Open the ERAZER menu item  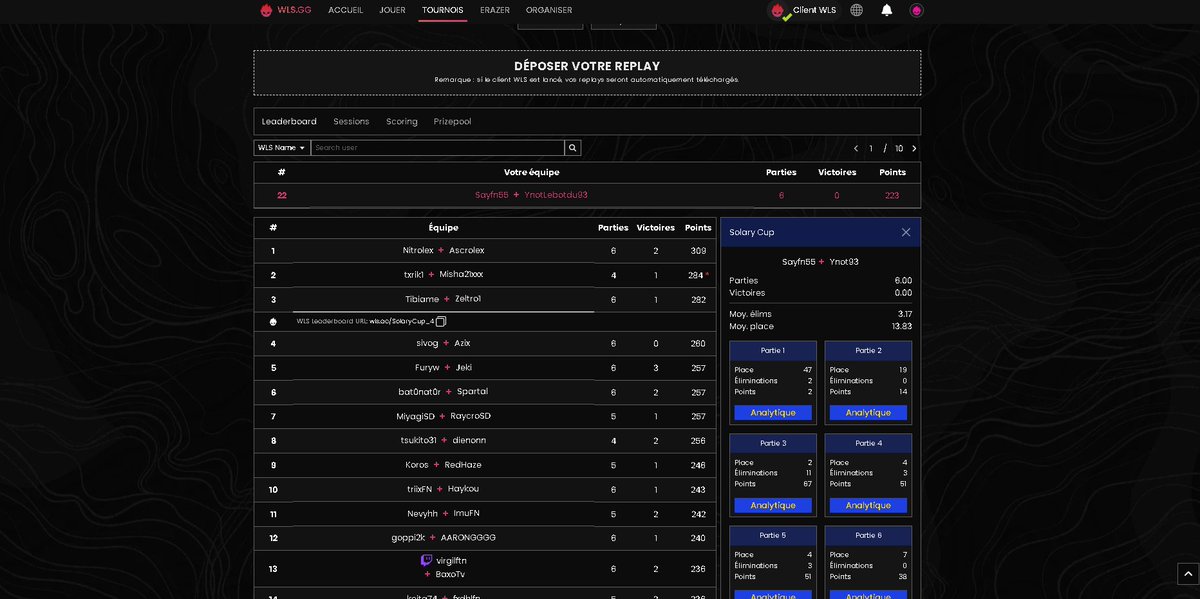(495, 10)
